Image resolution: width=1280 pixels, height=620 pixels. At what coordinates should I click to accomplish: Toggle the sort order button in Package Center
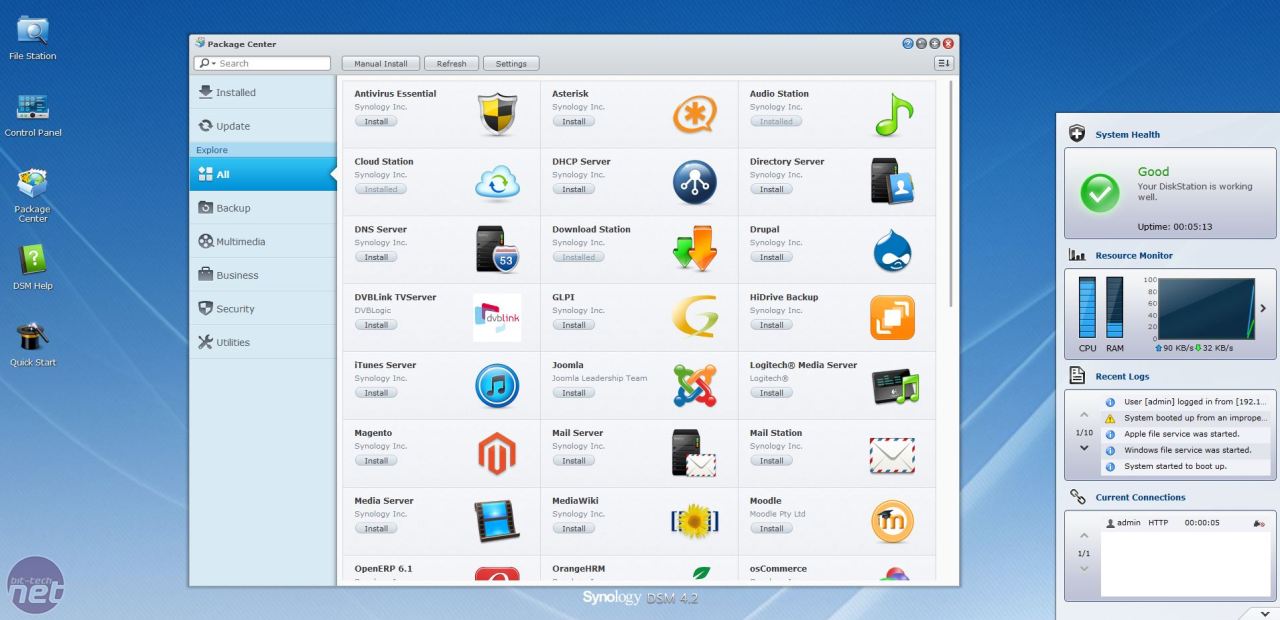tap(944, 63)
